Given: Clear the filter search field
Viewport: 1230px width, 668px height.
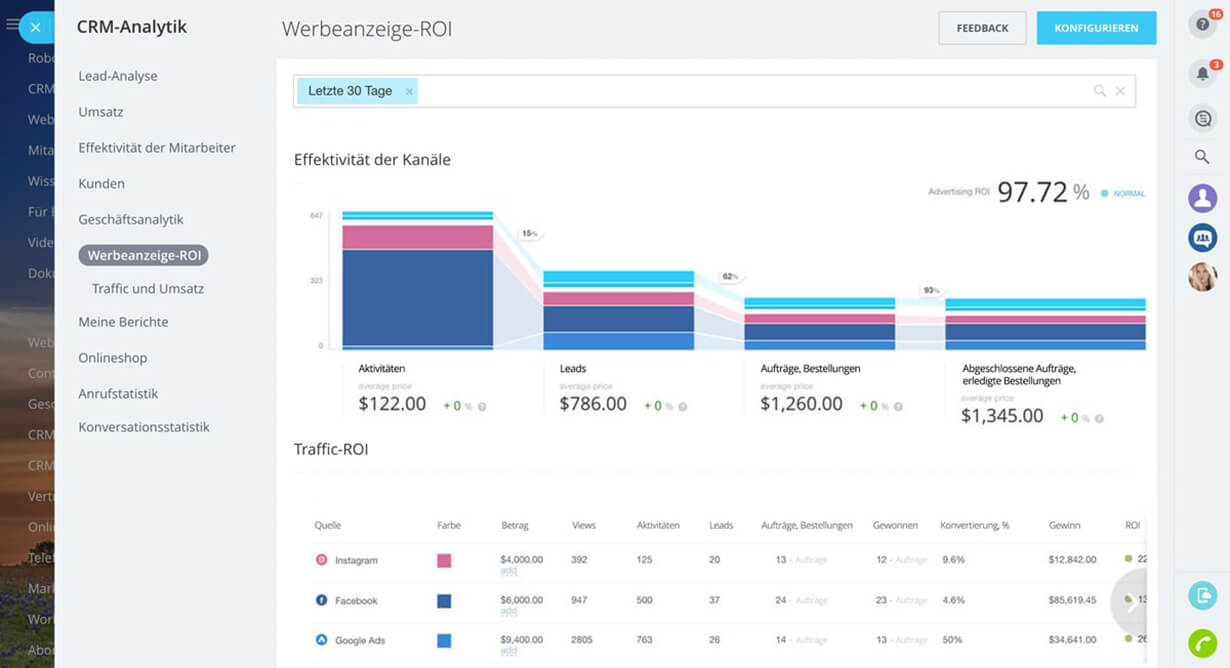Looking at the screenshot, I should [1120, 91].
